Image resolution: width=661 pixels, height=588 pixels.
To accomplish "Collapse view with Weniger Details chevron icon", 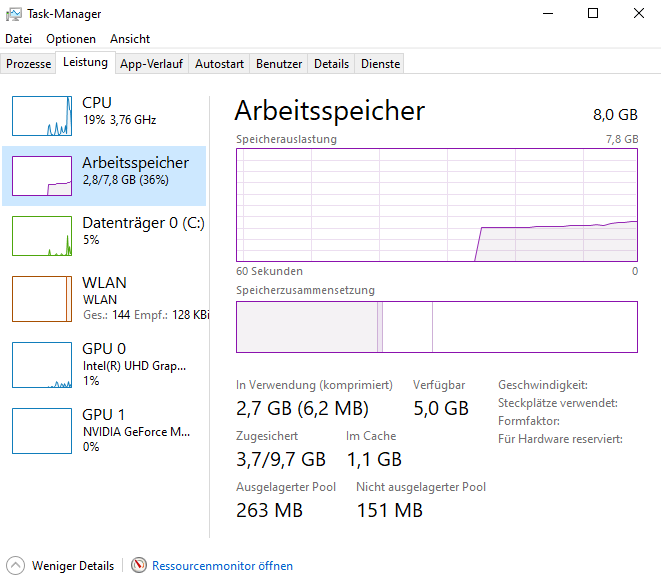I will coord(16,565).
